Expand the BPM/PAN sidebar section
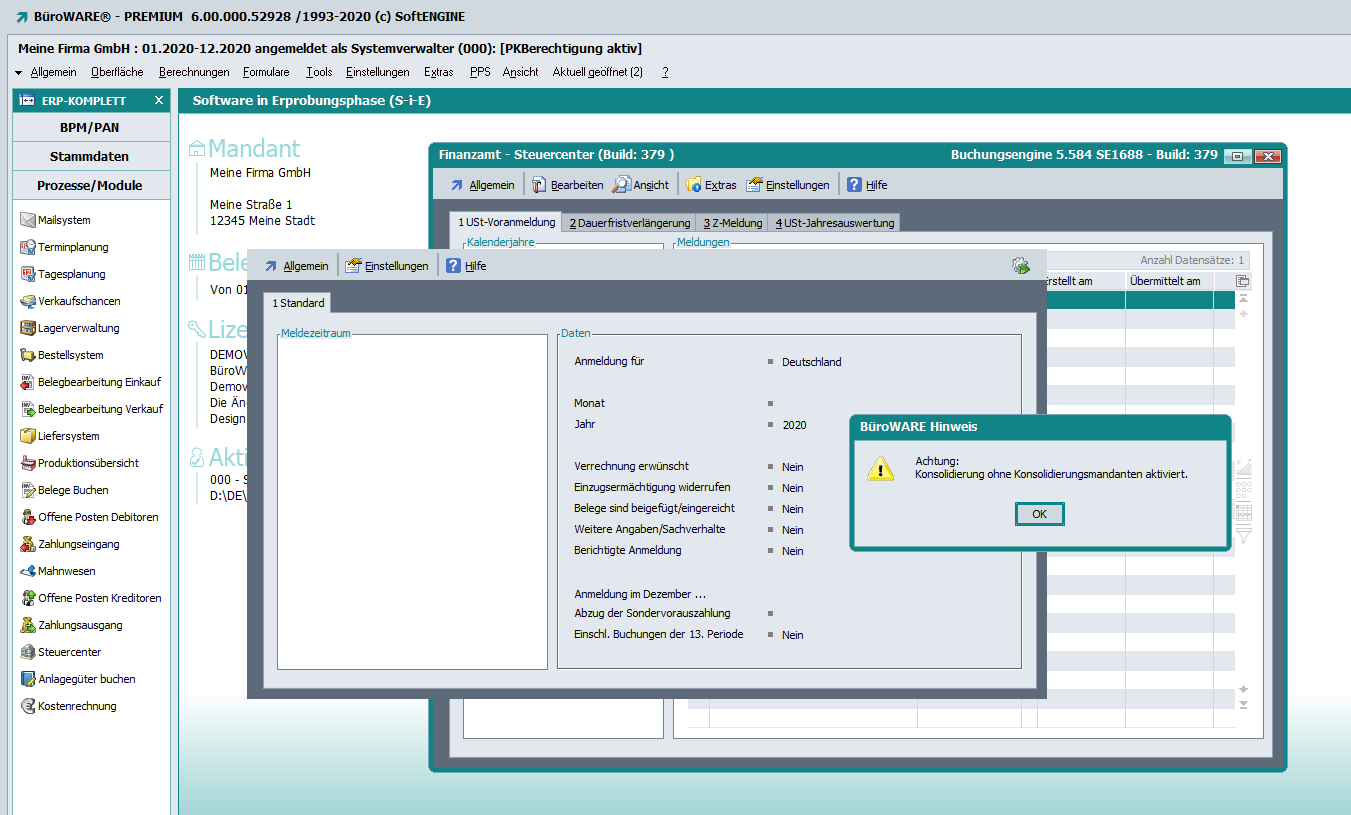This screenshot has width=1351, height=815. pos(90,128)
